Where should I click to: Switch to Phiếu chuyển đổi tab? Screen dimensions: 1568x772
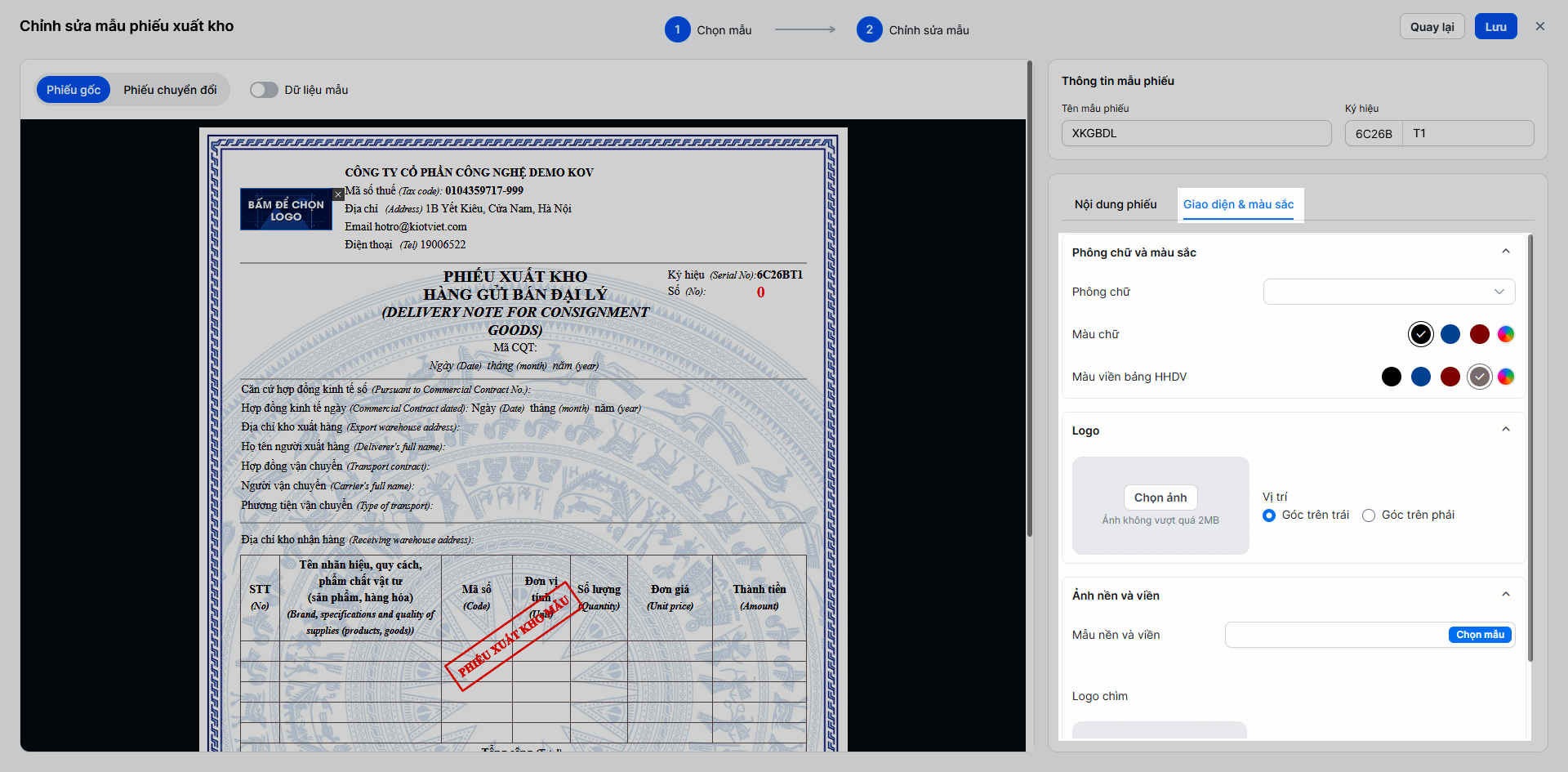point(170,90)
